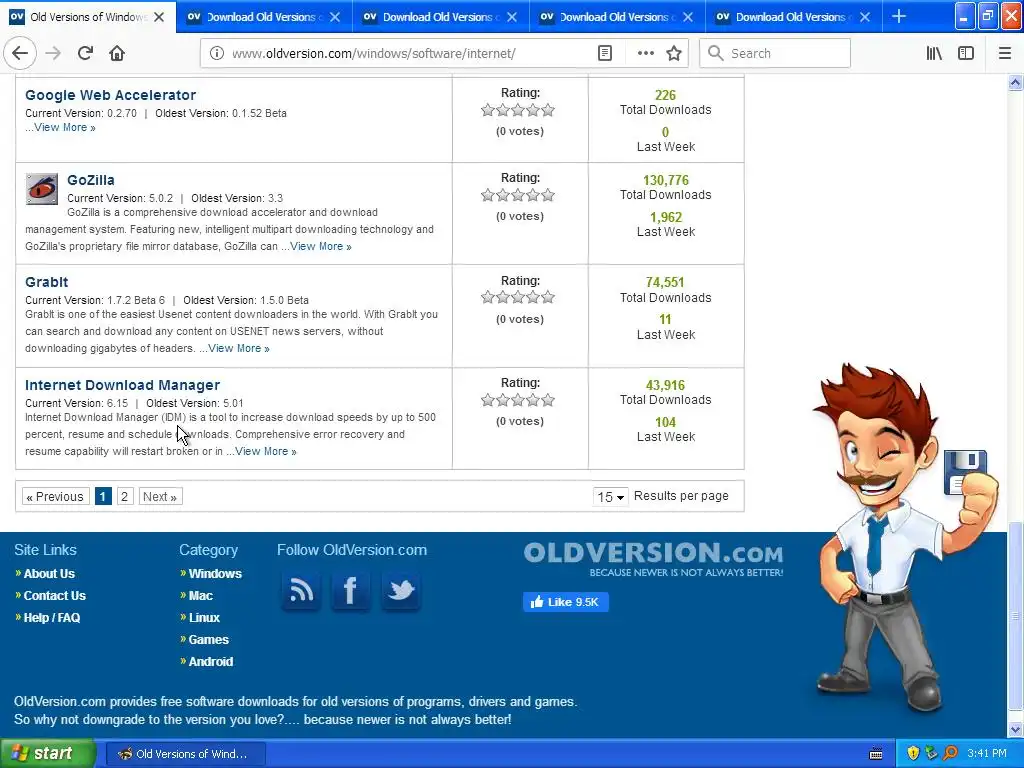Open the GrabIt title link
The height and width of the screenshot is (768, 1024).
[x=46, y=282]
